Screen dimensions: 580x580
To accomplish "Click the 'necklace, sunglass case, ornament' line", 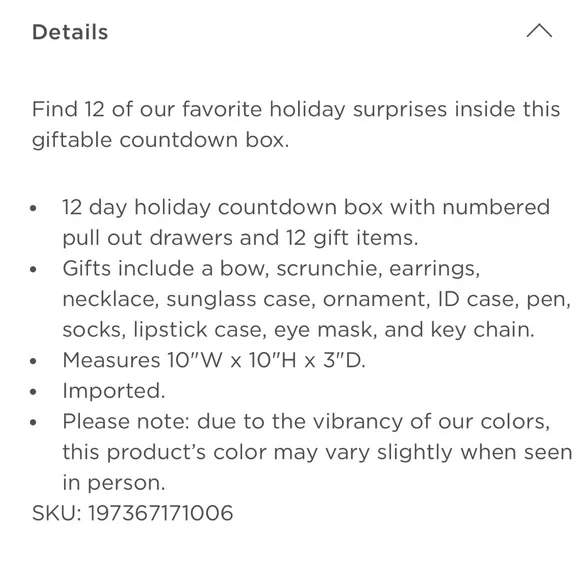I will pyautogui.click(x=317, y=299).
